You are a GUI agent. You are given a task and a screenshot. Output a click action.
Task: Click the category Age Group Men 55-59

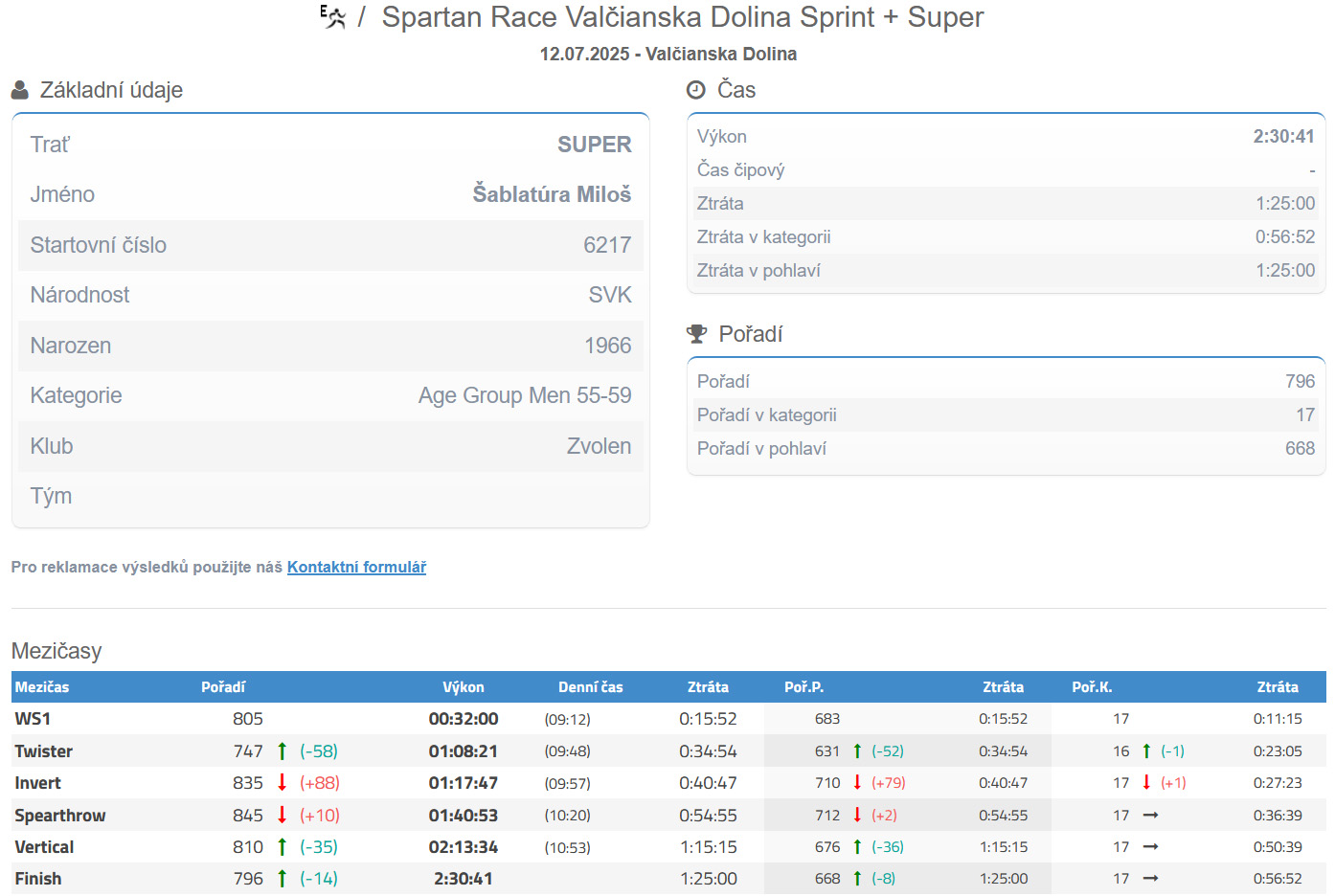(x=525, y=395)
